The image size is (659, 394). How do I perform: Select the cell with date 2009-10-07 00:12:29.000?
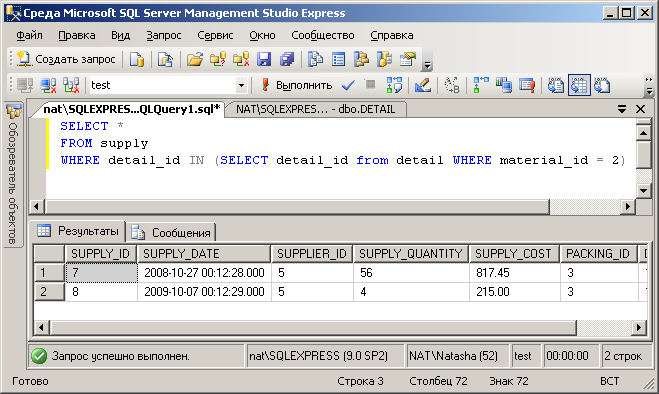pyautogui.click(x=204, y=292)
